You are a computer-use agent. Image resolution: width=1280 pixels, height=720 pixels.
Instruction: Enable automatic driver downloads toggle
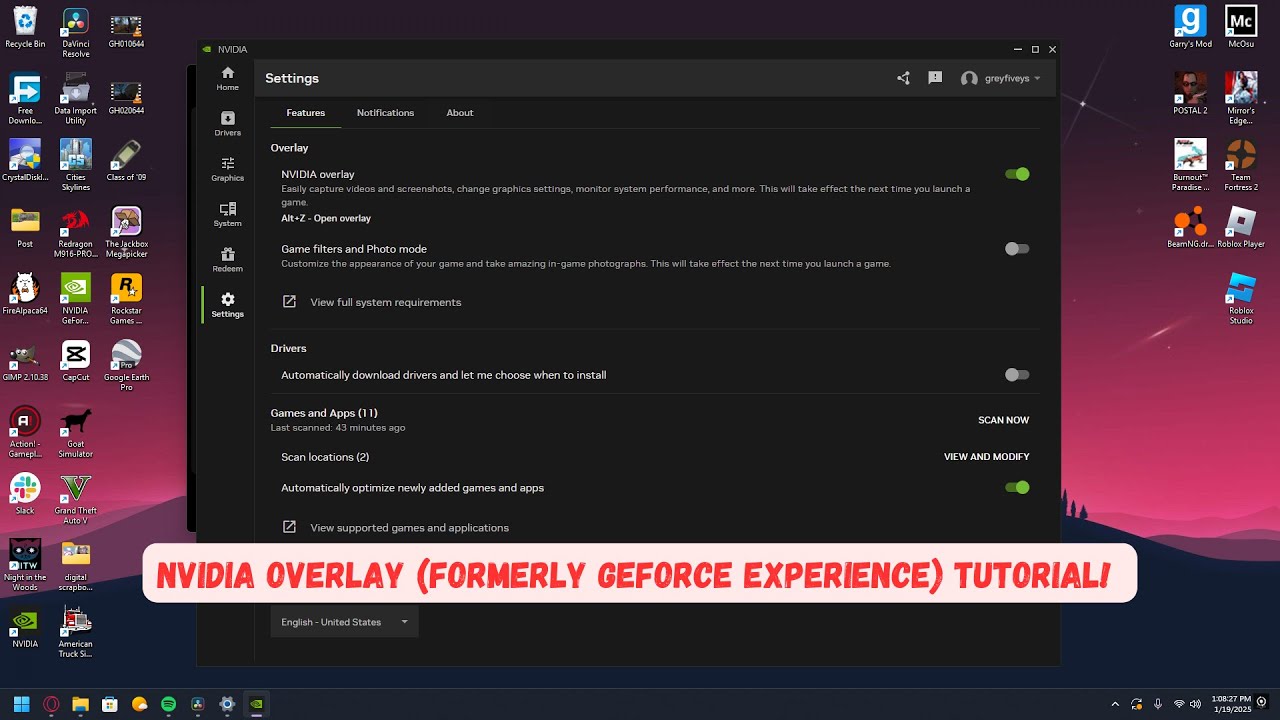pos(1017,375)
